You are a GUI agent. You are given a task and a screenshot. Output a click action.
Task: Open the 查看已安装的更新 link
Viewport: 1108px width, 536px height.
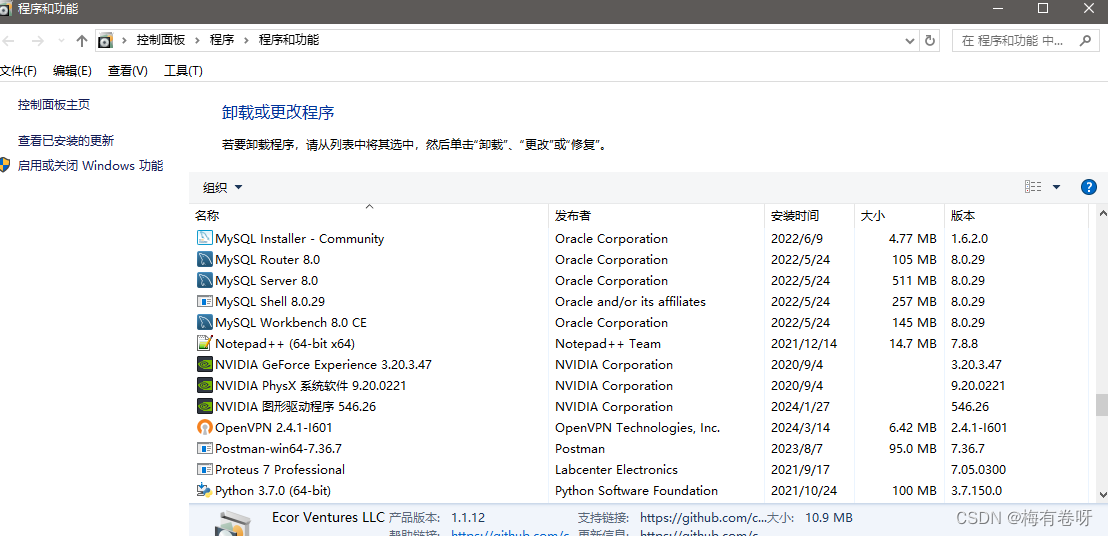66,141
